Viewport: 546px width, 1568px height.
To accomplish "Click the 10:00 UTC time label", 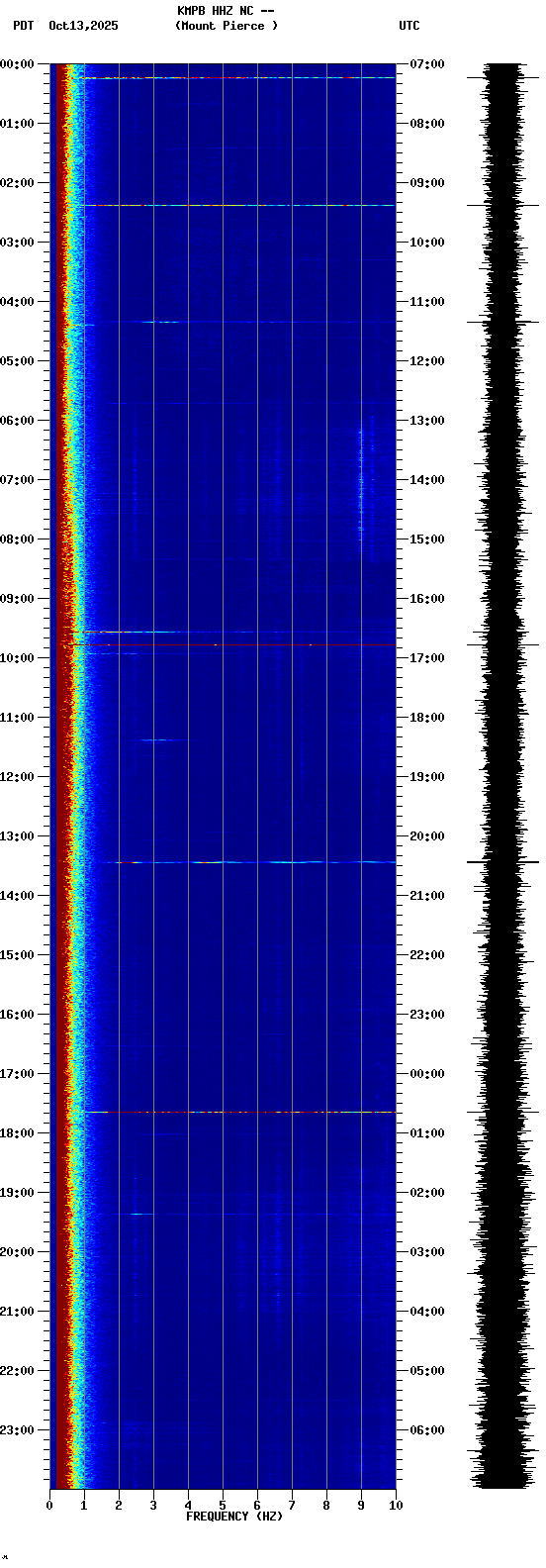I will (427, 242).
